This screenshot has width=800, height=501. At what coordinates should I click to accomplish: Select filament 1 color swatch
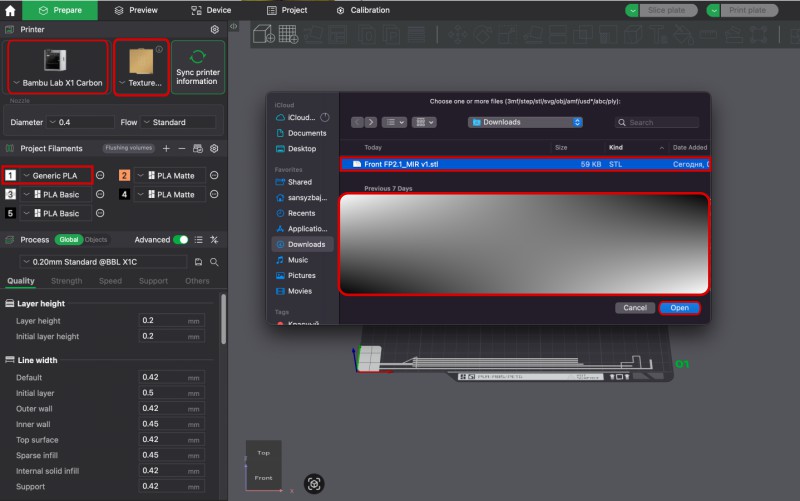click(x=10, y=175)
